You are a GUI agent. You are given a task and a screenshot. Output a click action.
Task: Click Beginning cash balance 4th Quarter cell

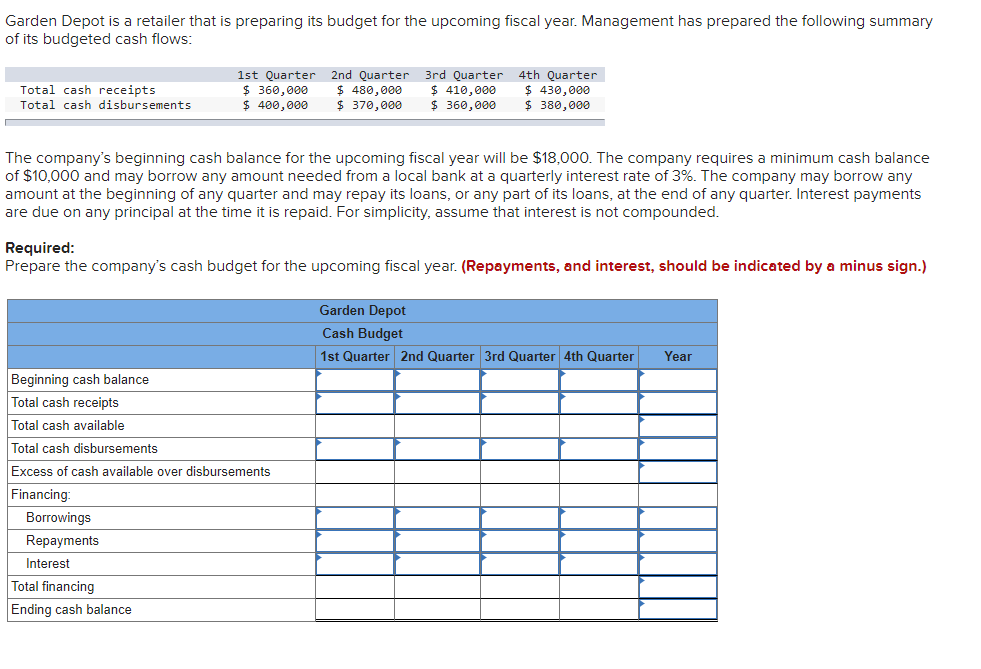click(599, 380)
